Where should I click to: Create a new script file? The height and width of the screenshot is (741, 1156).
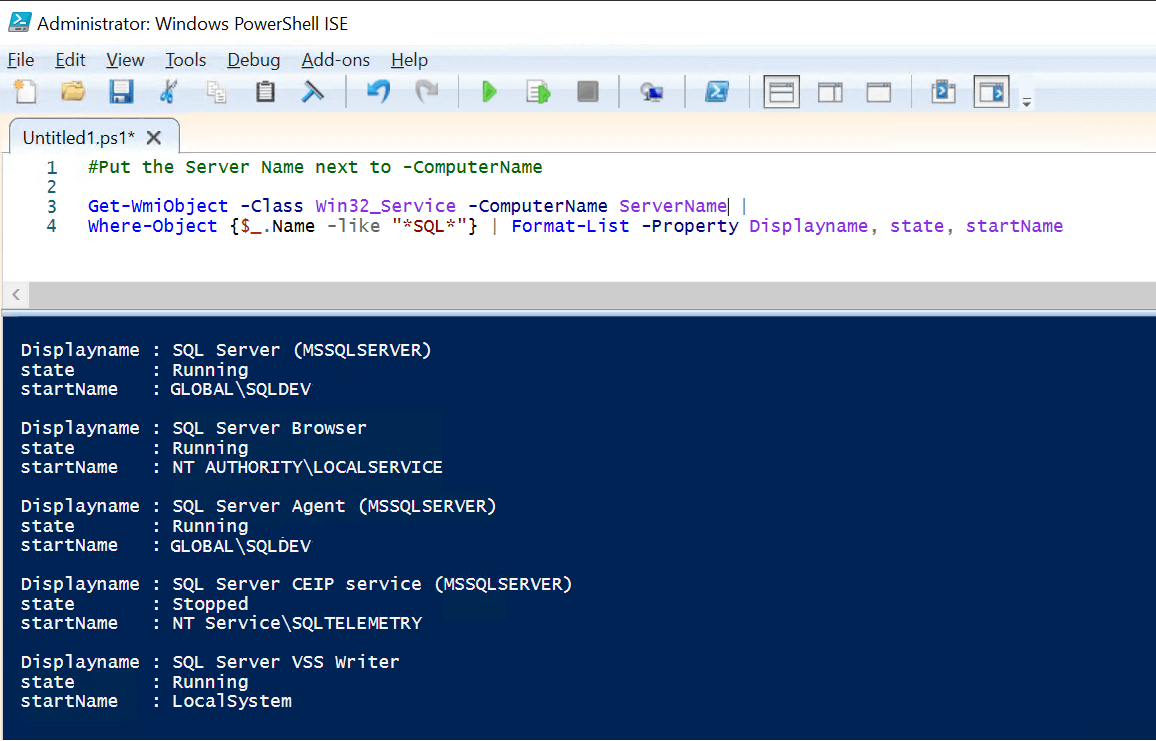point(25,91)
